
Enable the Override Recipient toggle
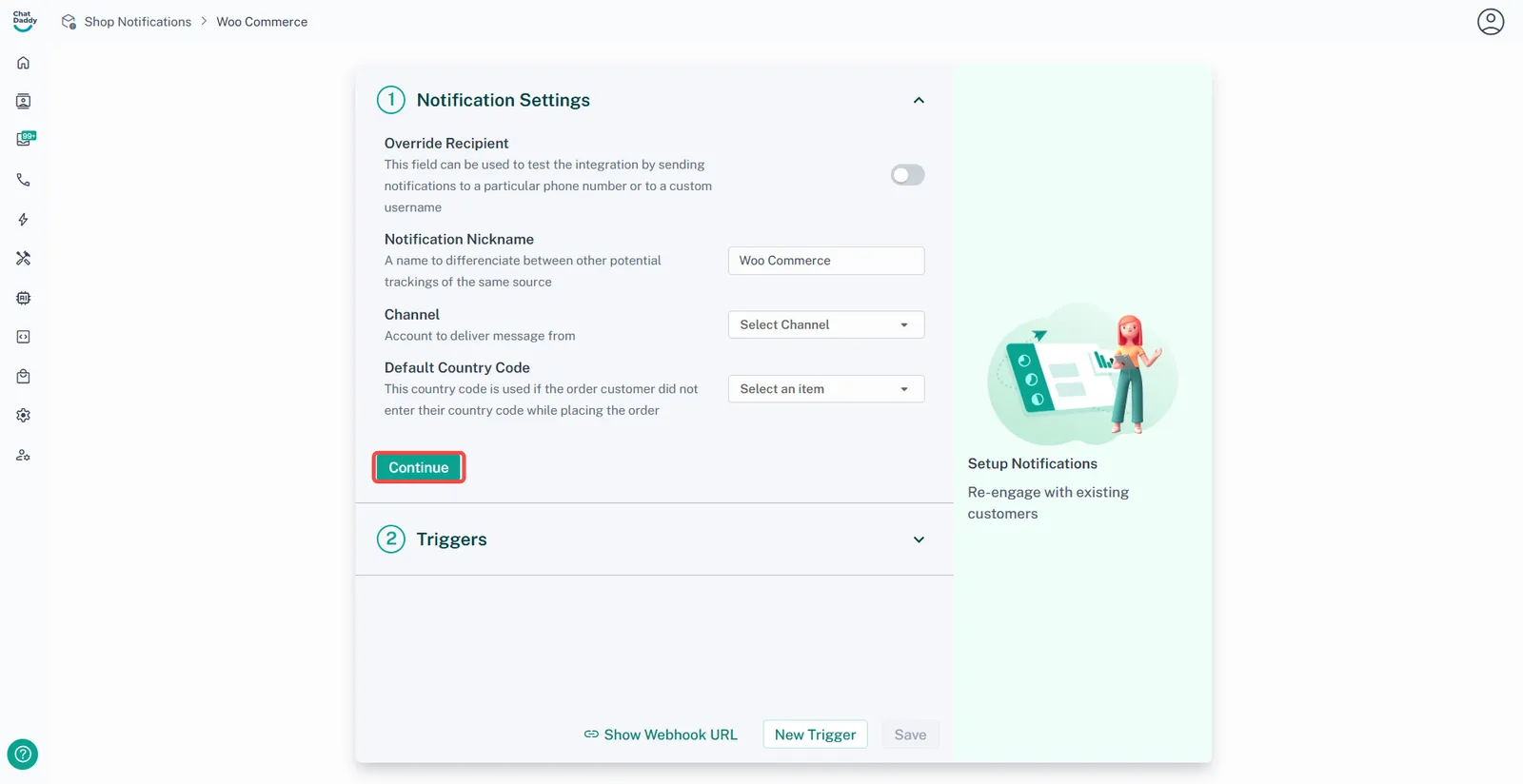[907, 175]
